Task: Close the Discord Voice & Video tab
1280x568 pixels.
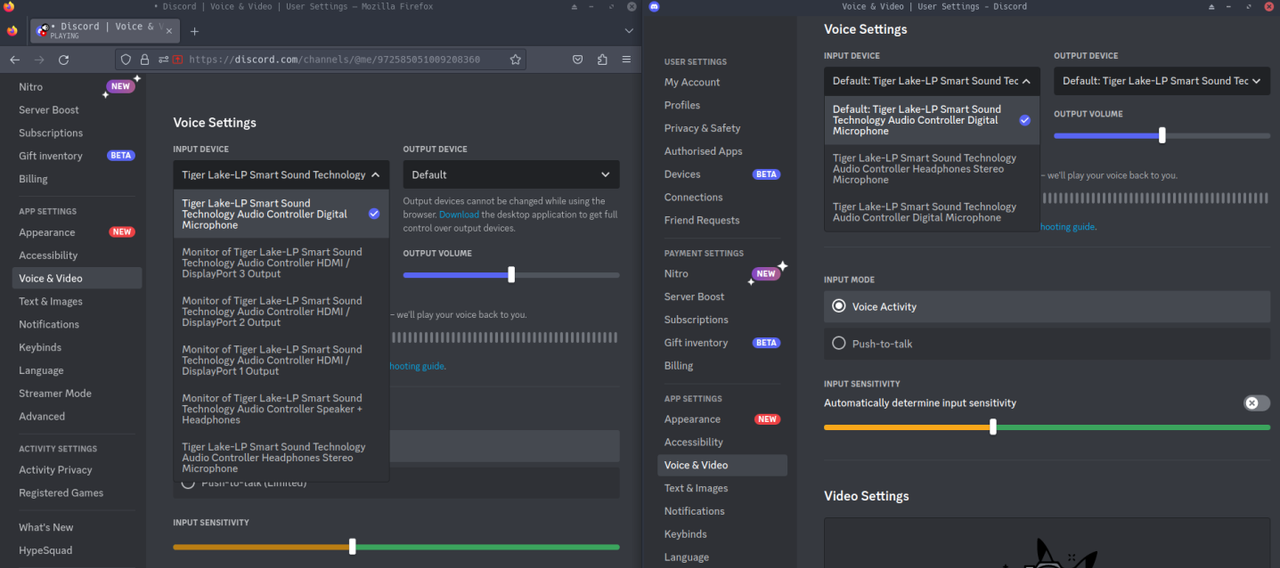Action: tap(169, 30)
